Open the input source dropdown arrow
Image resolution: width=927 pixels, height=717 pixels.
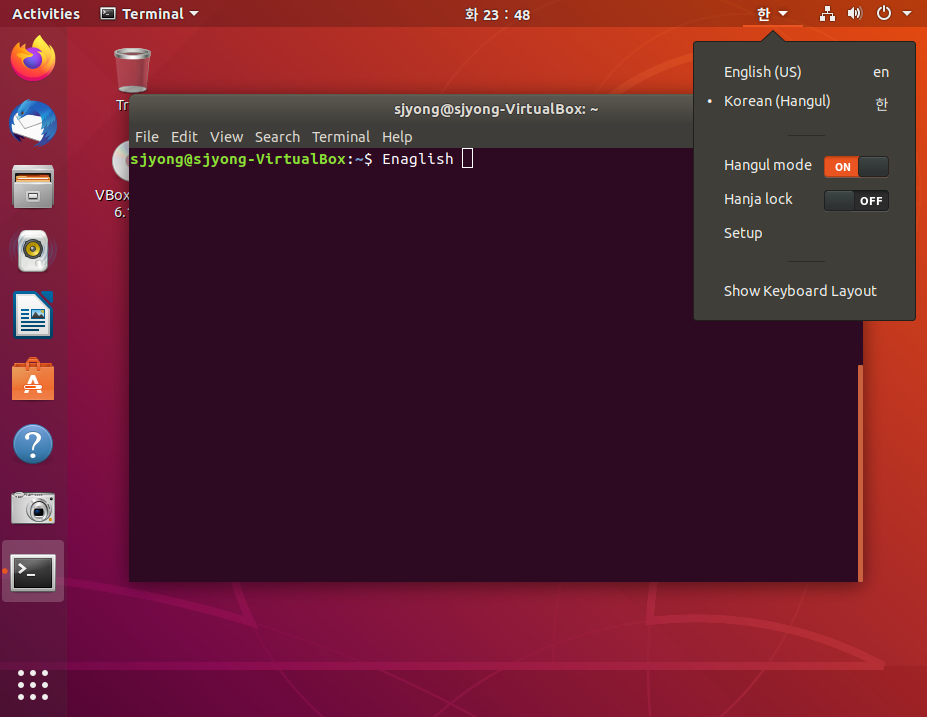(x=783, y=13)
